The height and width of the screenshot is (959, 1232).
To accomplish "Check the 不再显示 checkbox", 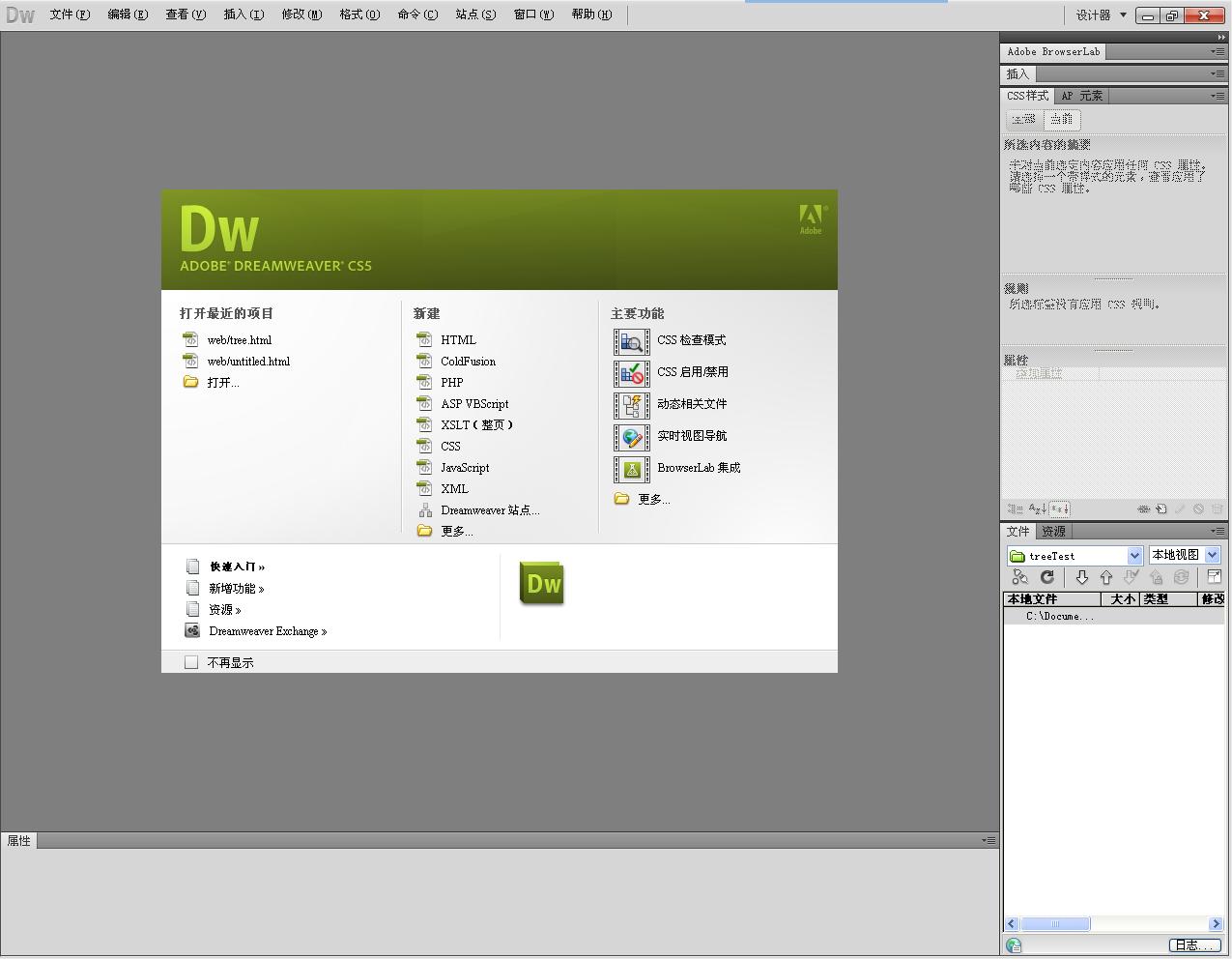I will click(x=191, y=662).
